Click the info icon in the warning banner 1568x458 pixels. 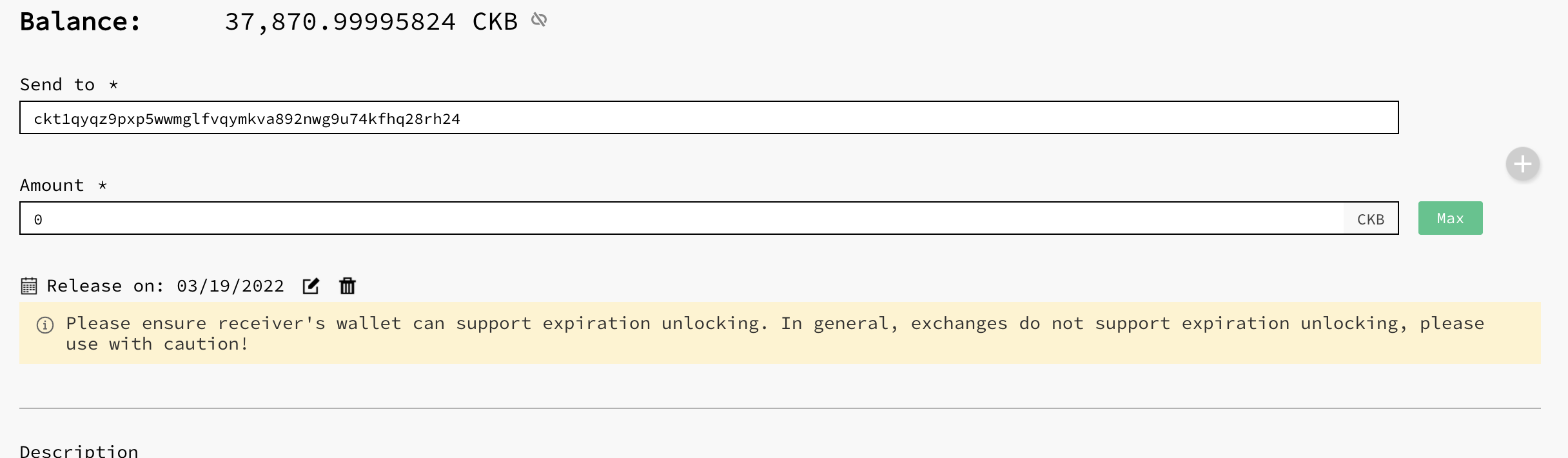[x=45, y=325]
